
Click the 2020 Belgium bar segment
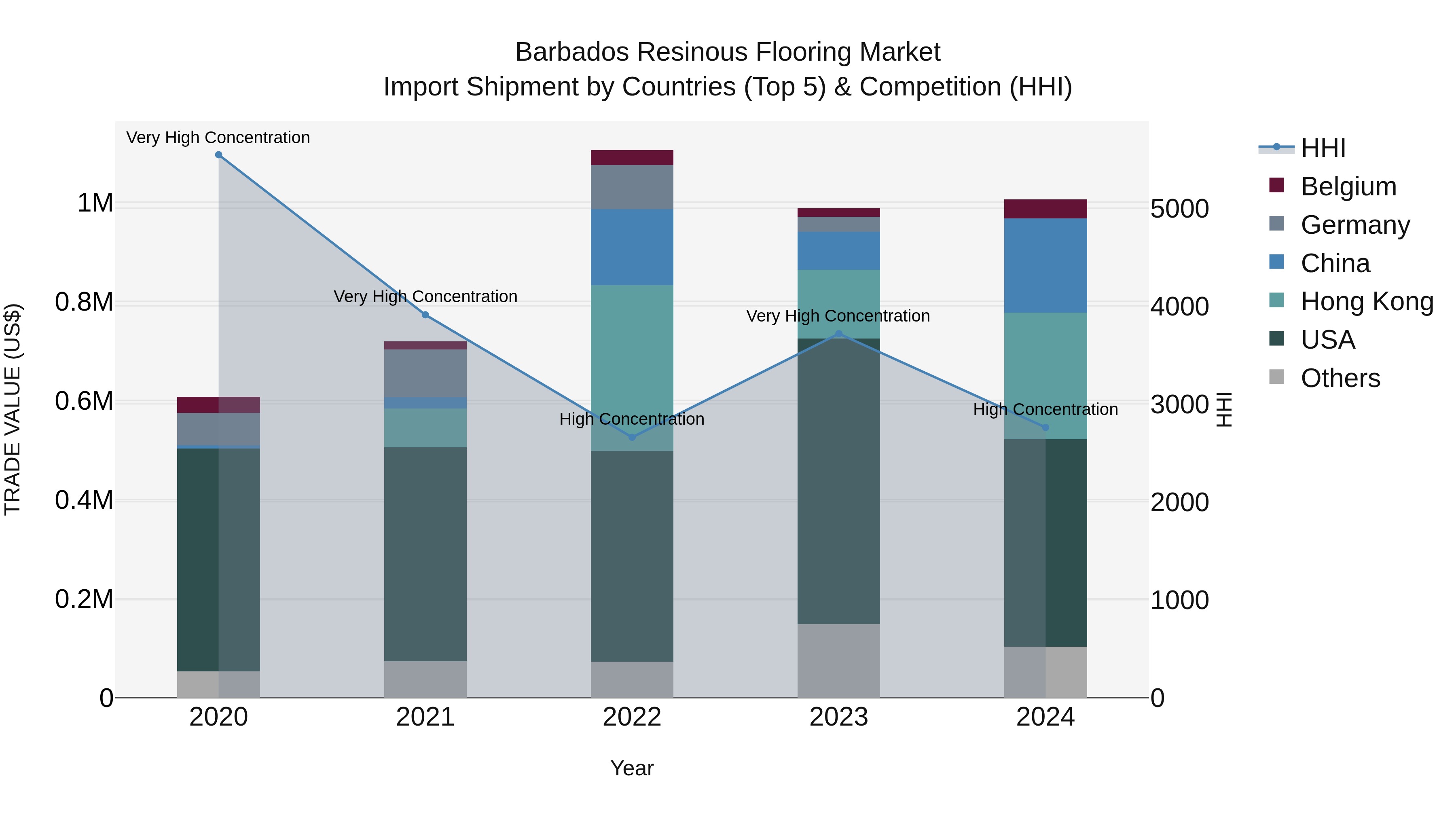pos(219,405)
